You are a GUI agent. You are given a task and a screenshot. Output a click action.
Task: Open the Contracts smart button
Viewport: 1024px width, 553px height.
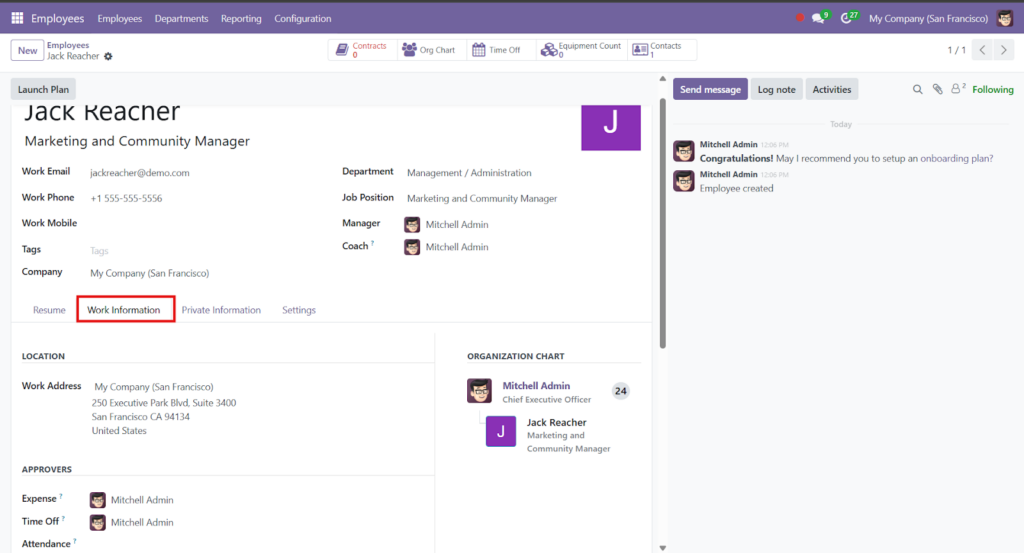click(362, 50)
